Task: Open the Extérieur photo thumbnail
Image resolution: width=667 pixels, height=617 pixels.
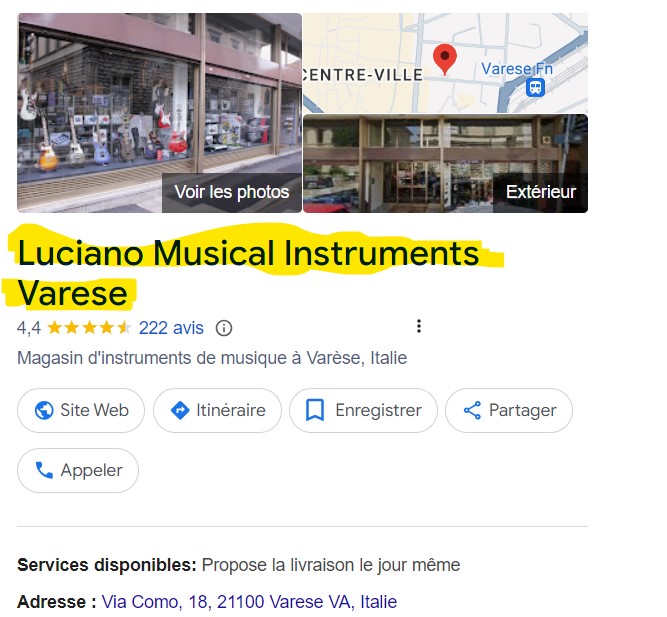Action: [x=445, y=163]
